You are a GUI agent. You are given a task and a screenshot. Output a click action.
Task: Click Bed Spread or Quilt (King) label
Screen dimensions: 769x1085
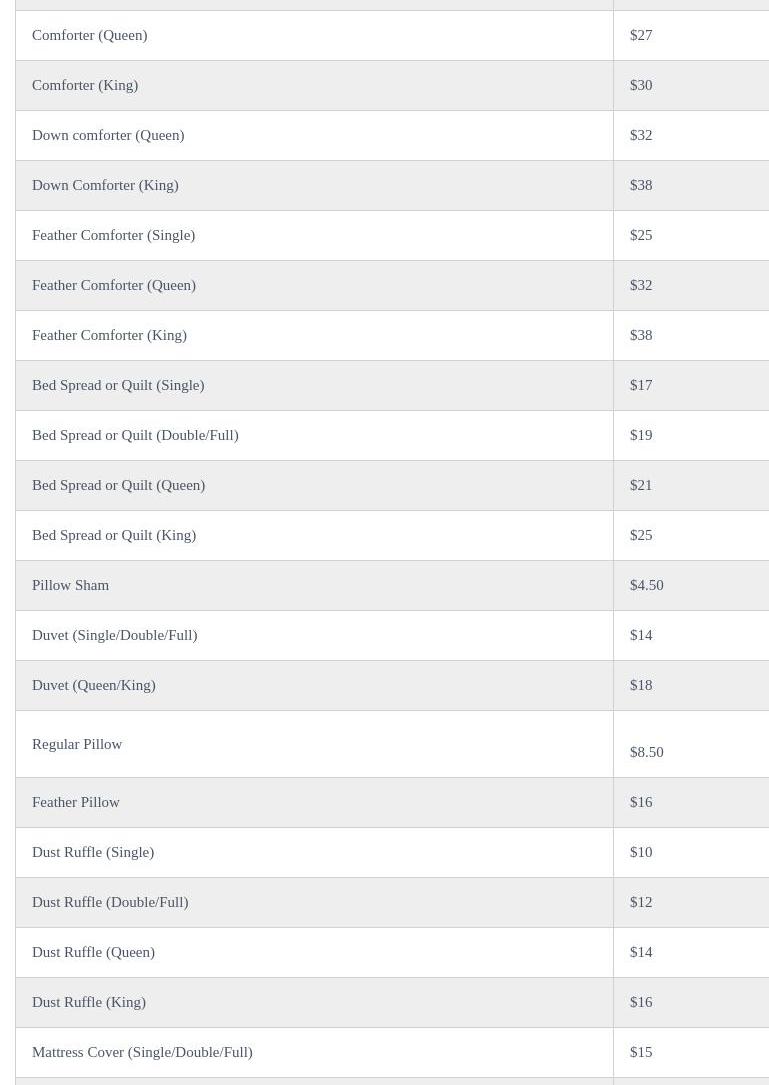tap(114, 535)
